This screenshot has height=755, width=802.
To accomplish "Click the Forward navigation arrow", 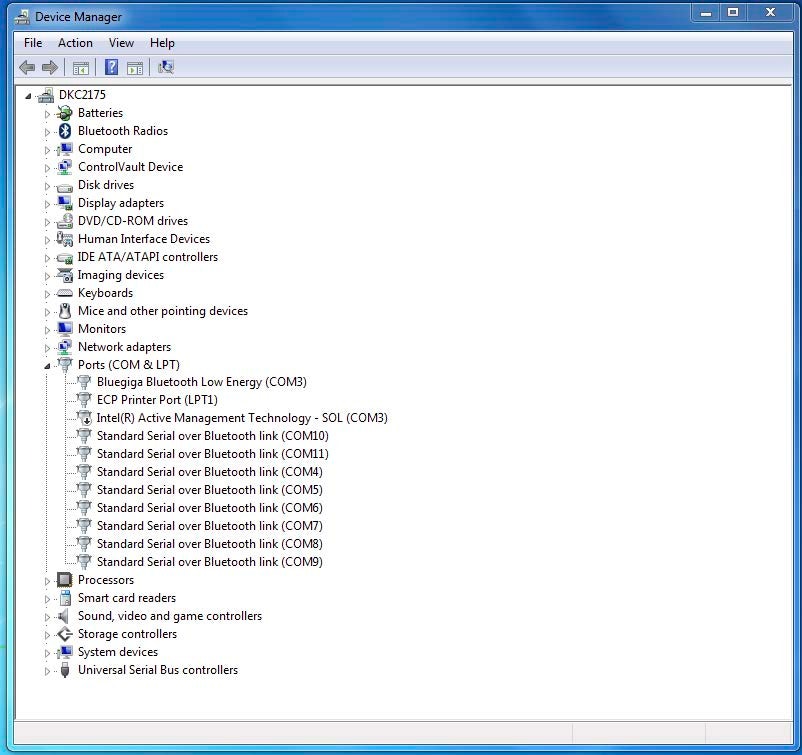I will click(48, 67).
